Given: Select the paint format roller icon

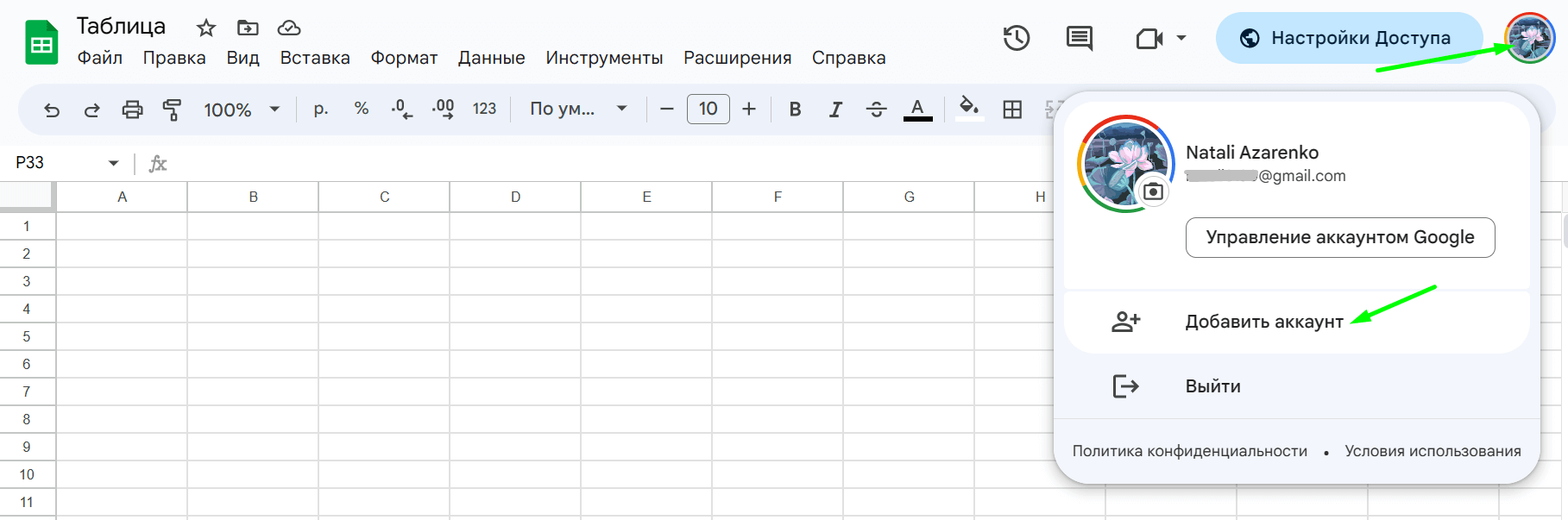Looking at the screenshot, I should coord(172,110).
